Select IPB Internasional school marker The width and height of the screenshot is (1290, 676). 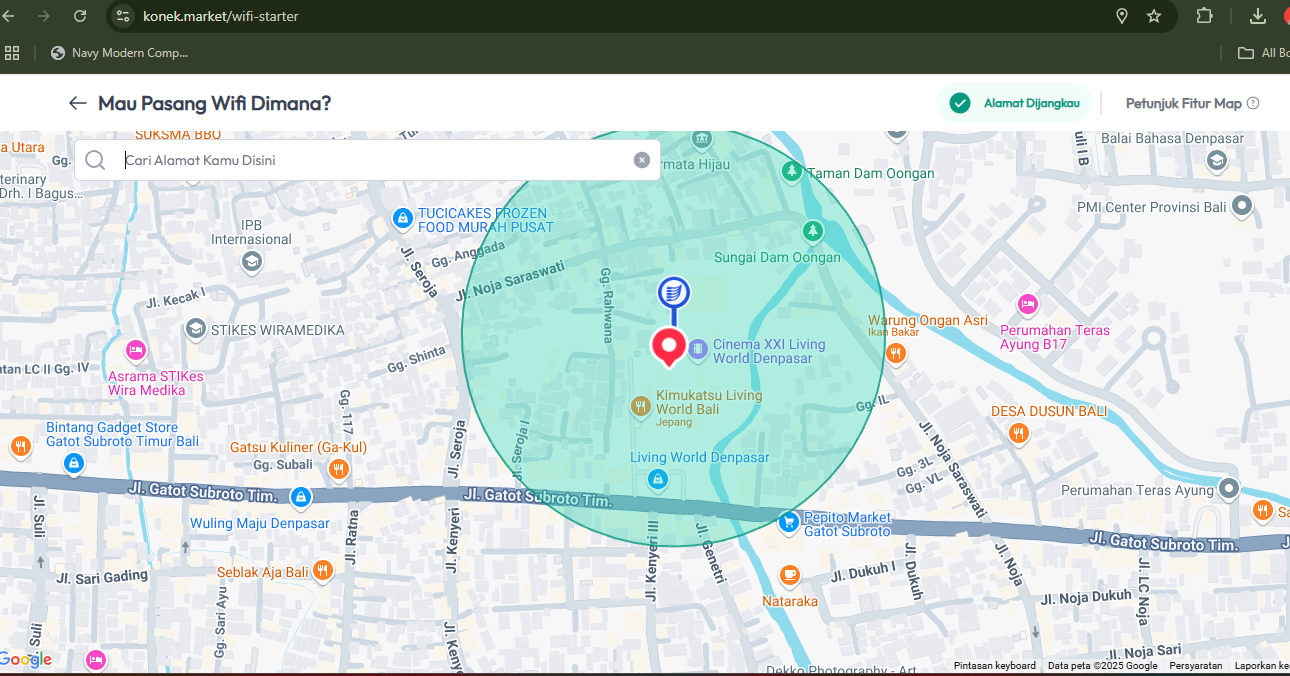[x=252, y=261]
